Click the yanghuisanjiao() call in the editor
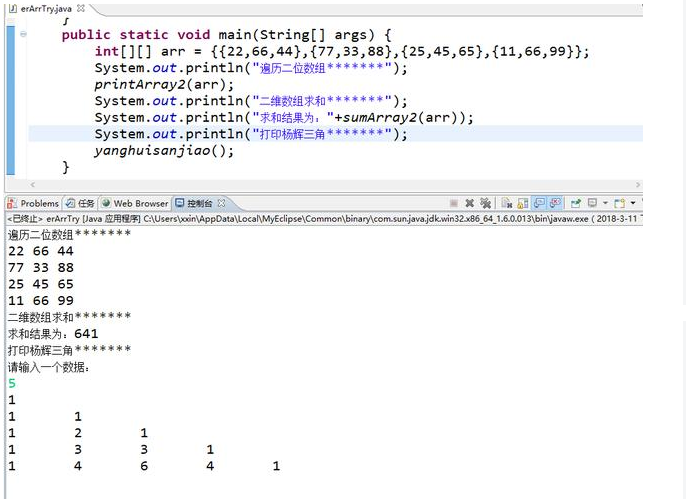Screen dimensions: 686x499 [x=163, y=151]
